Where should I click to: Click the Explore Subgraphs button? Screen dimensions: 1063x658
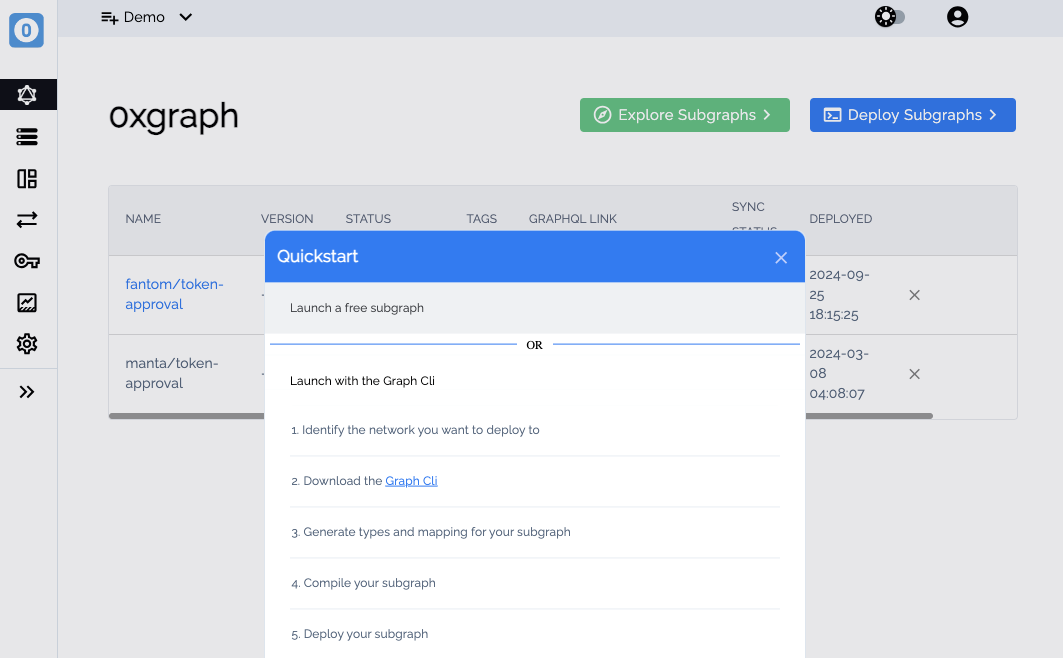(685, 115)
